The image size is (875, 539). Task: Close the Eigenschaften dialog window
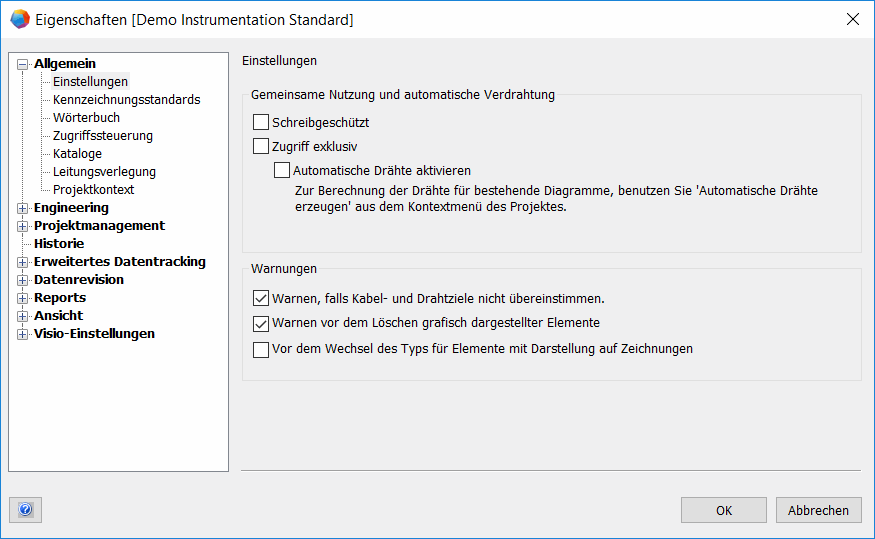852,19
